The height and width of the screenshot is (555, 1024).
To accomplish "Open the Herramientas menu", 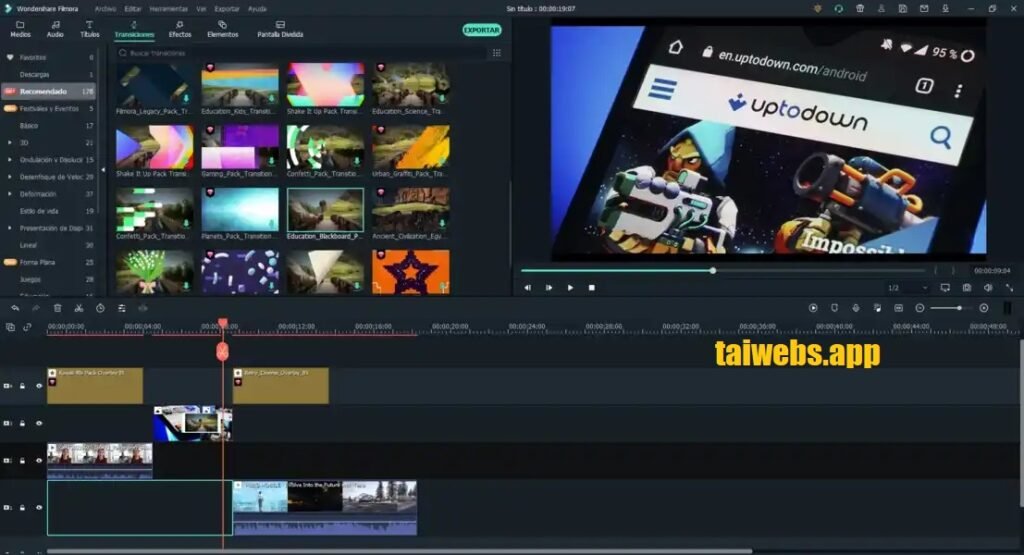I will tap(168, 9).
